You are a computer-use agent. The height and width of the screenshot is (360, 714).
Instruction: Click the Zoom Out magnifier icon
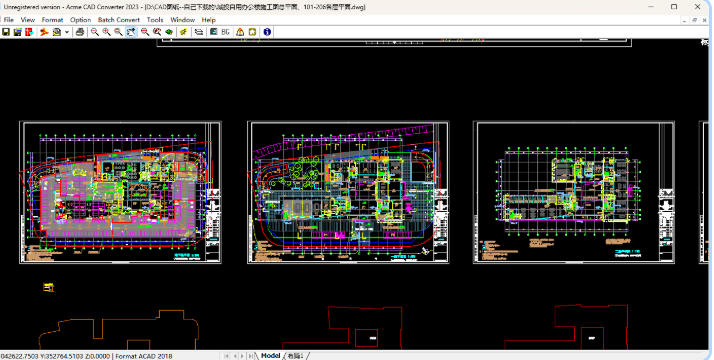point(118,32)
